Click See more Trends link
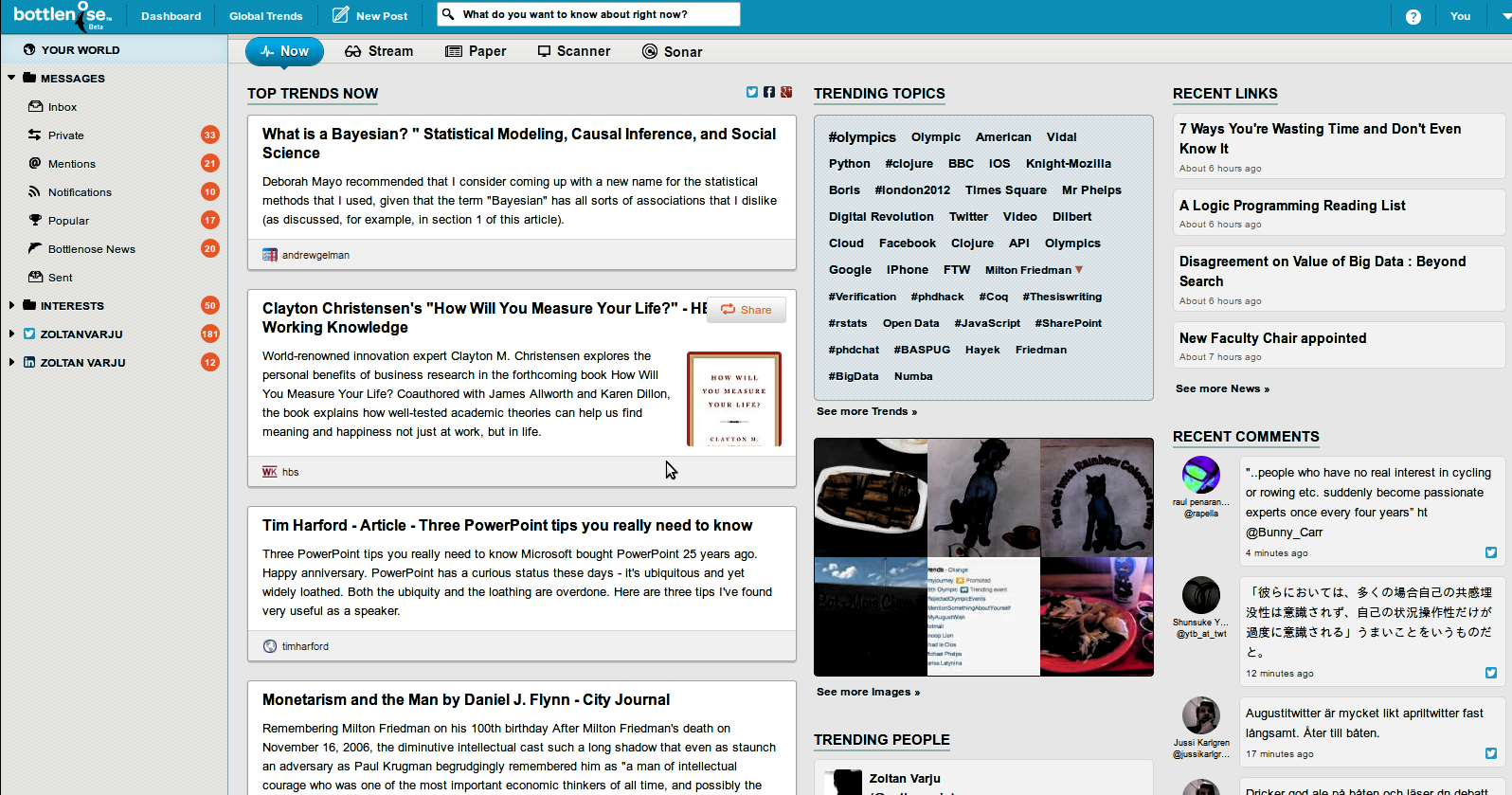The height and width of the screenshot is (795, 1512). coord(867,411)
